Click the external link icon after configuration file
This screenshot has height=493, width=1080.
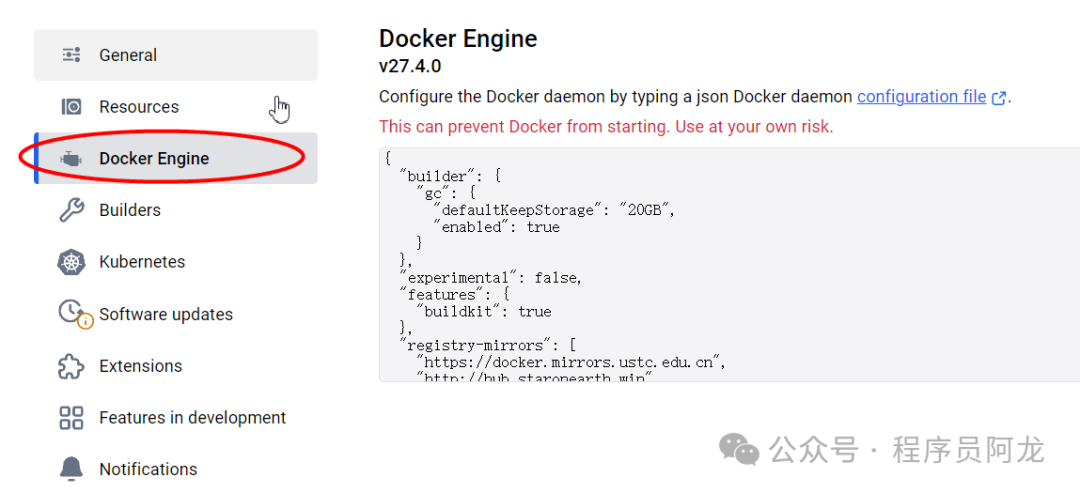click(x=998, y=98)
